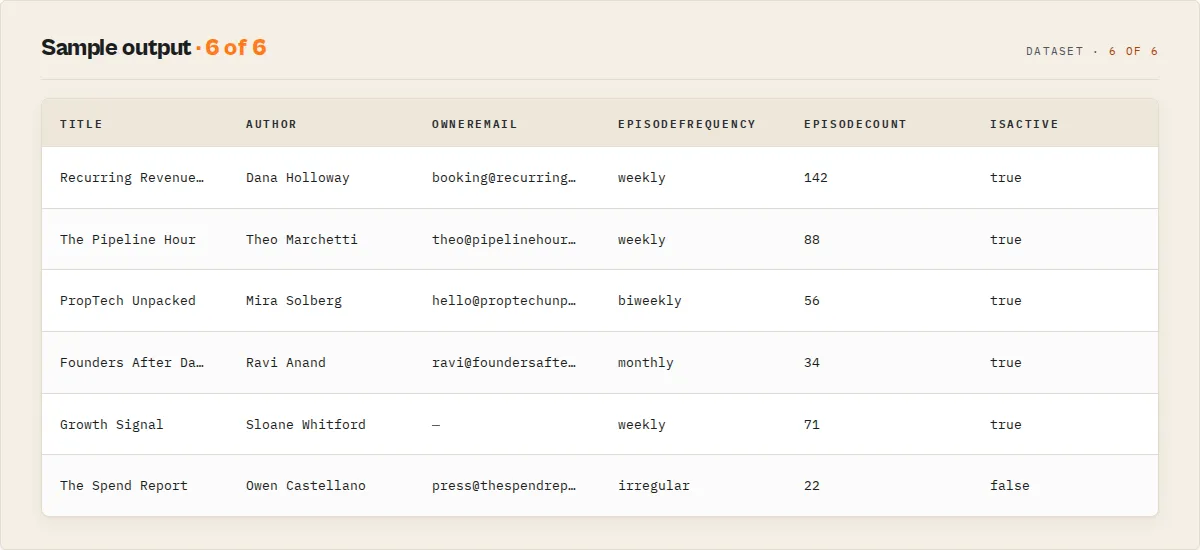Click the true value in Ravi Anand row
1200x550 pixels.
[1006, 363]
